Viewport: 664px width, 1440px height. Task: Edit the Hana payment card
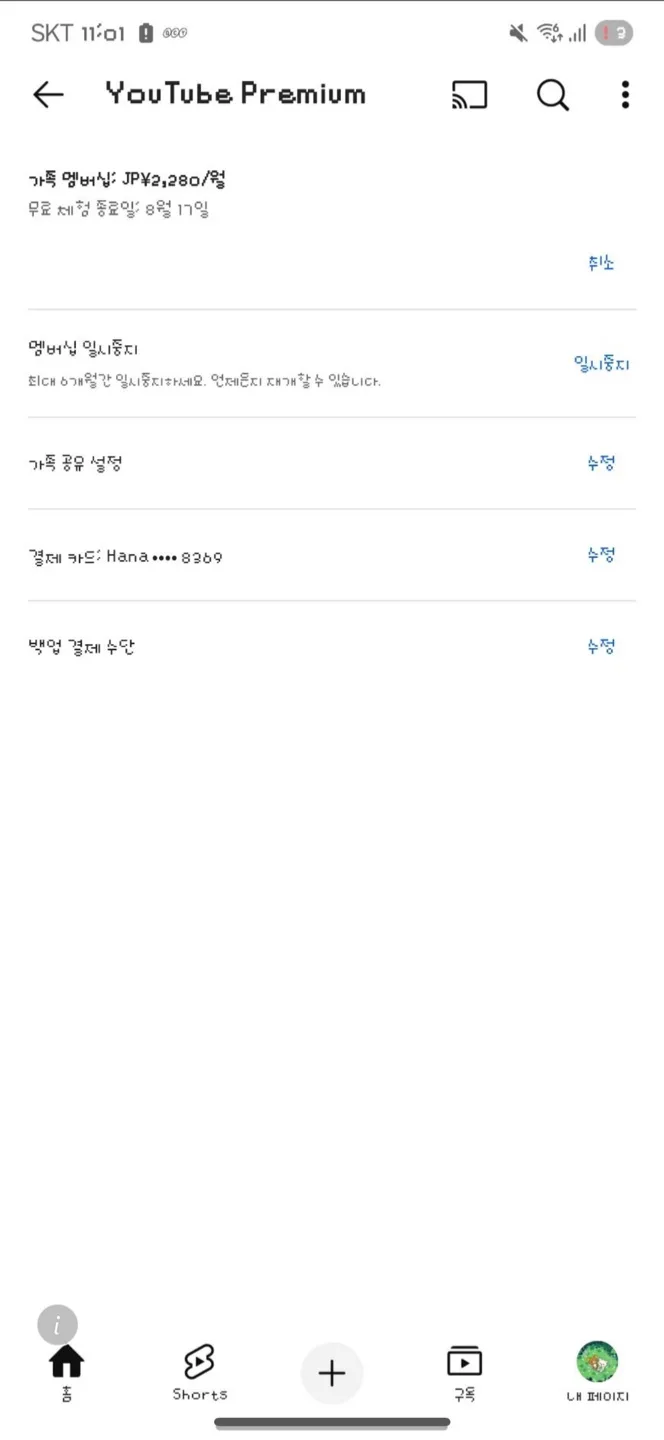point(601,555)
